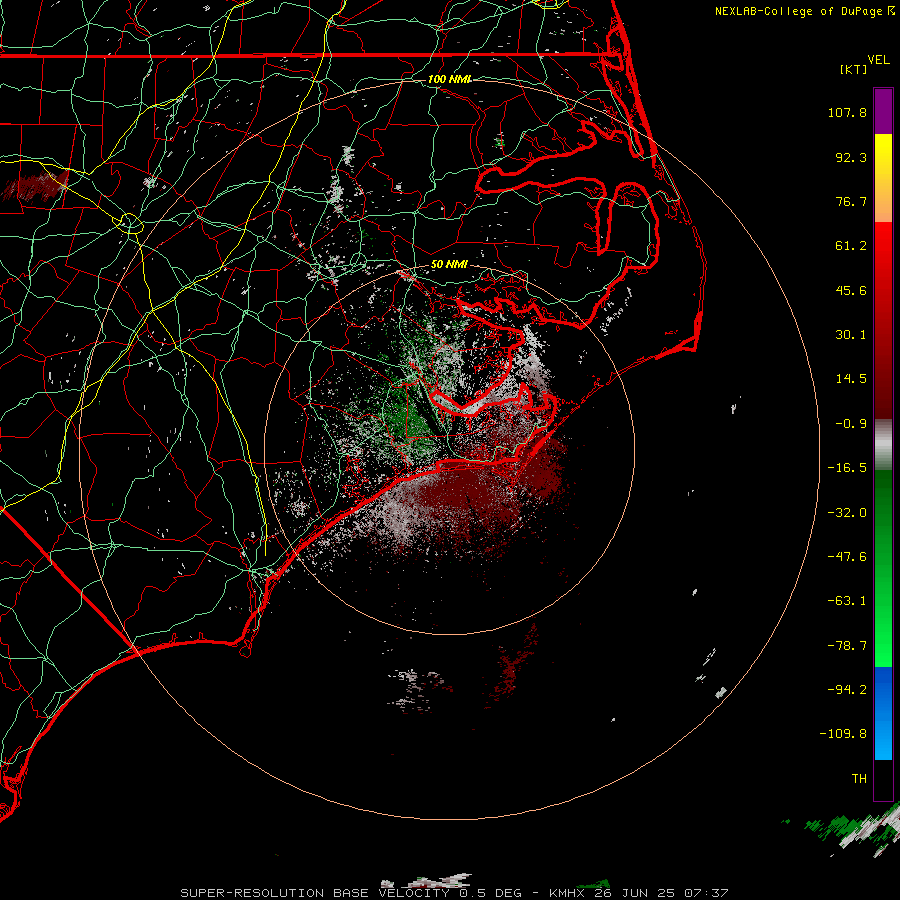Click the Super-Resolution Base Velocity caption
900x900 pixels.
tap(454, 893)
